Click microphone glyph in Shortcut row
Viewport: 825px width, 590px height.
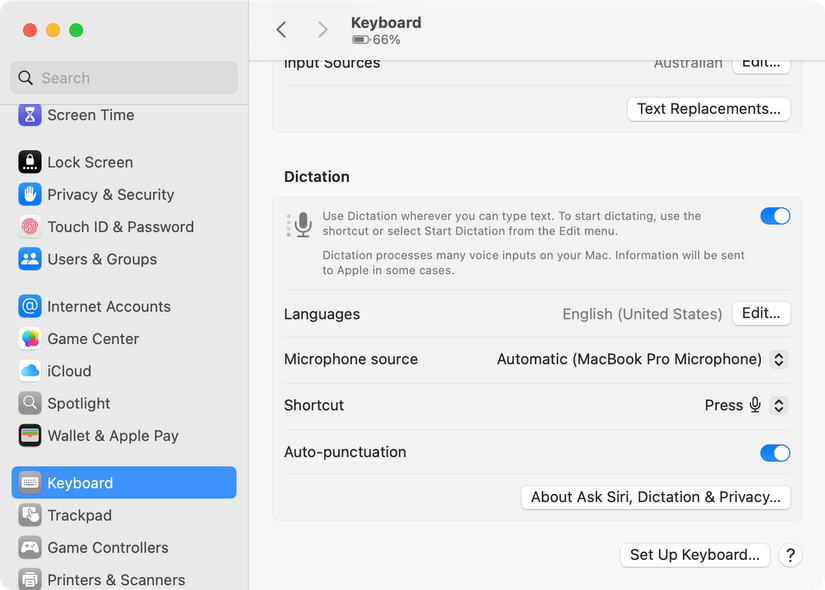click(755, 405)
